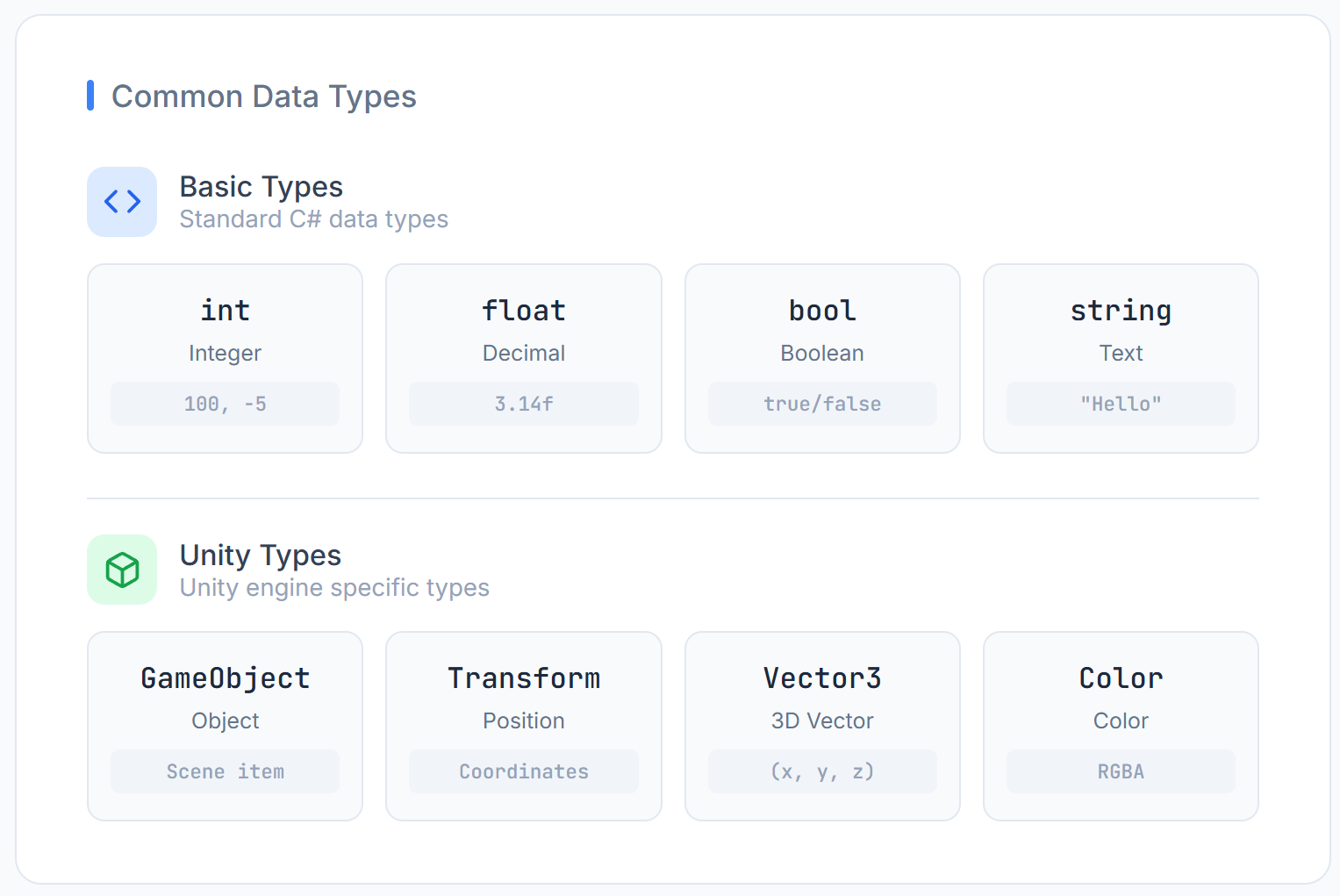1340x896 pixels.
Task: Select the Vector3 card
Action: click(x=821, y=726)
